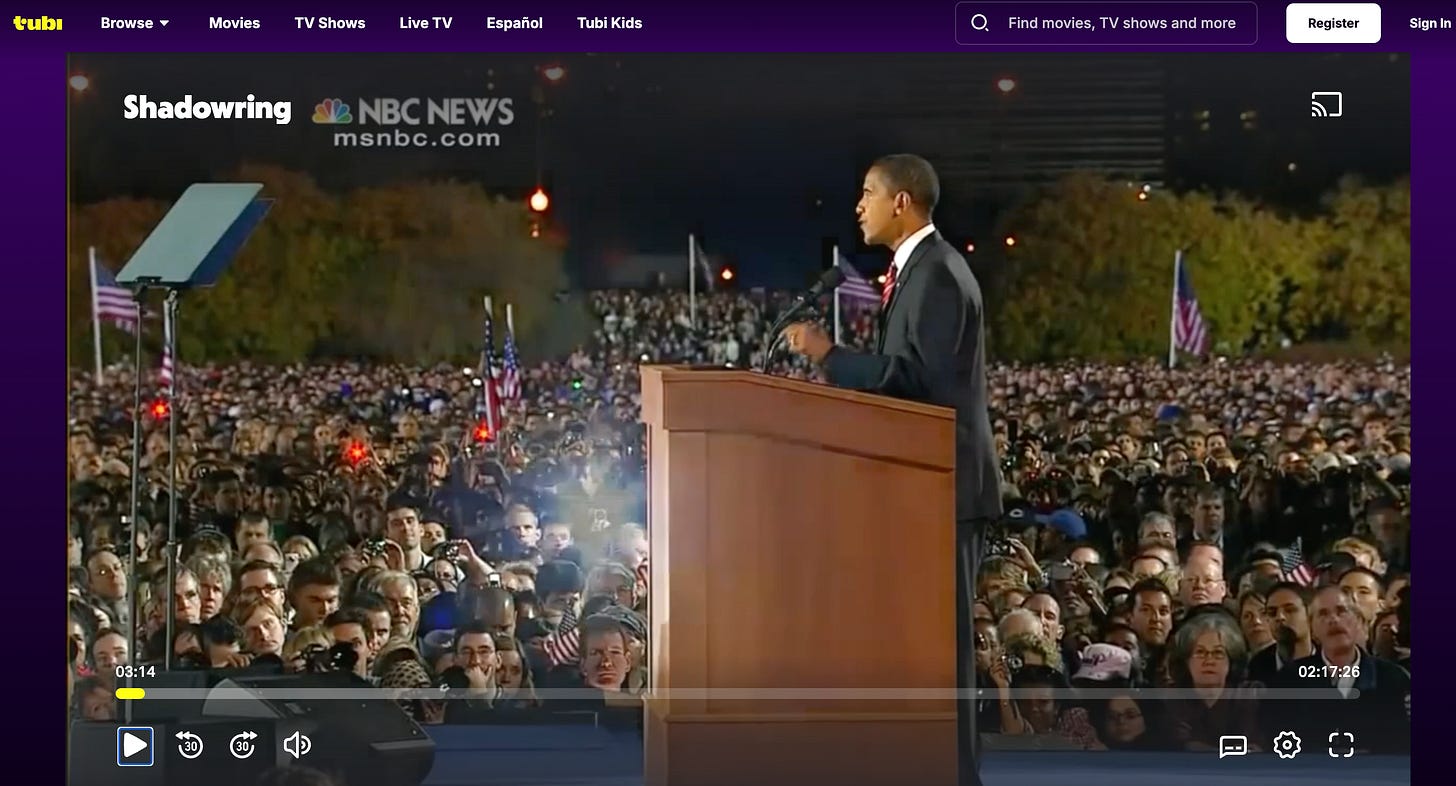Click the video progress bar
The image size is (1456, 786).
(x=738, y=693)
